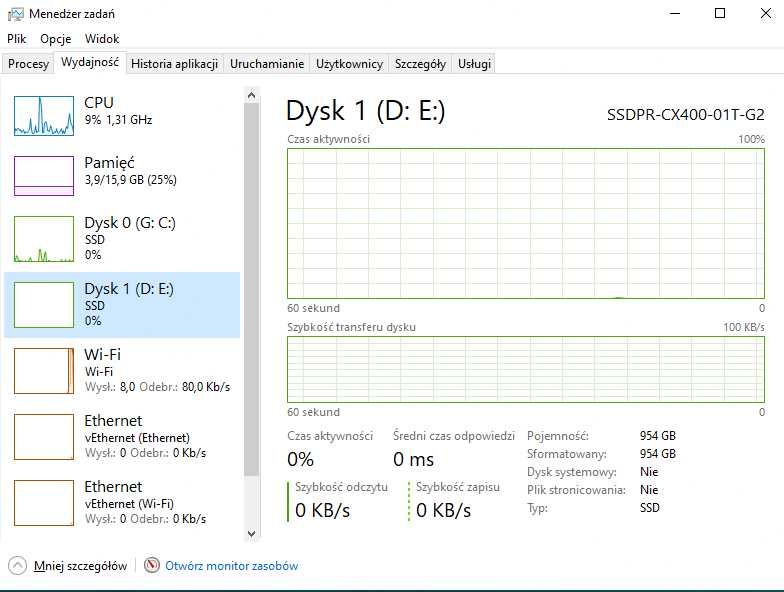Select the Pamięć memory graph thumbnail
Viewport: 784px width, 592px height.
(x=44, y=176)
